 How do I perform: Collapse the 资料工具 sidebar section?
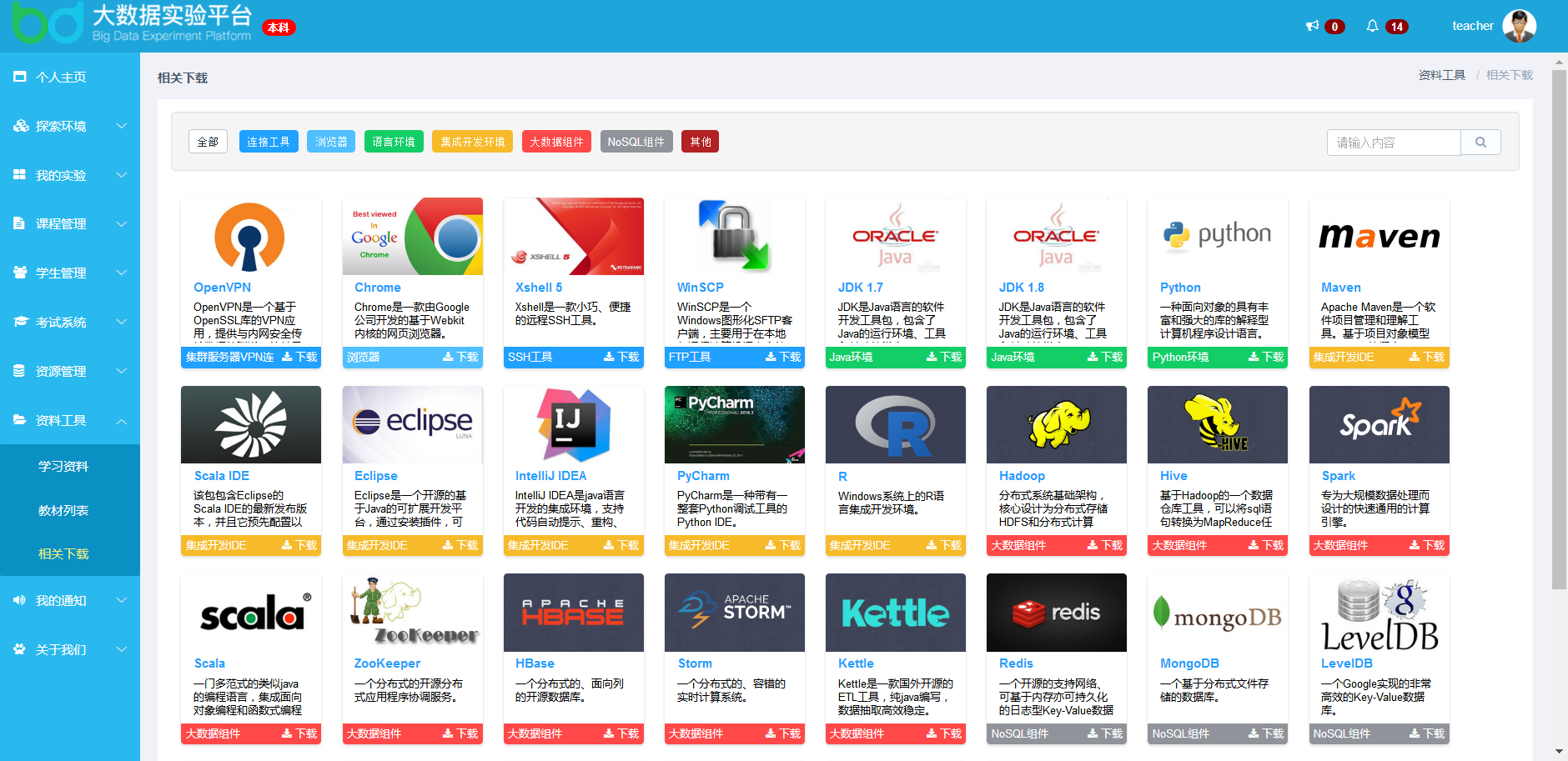70,420
